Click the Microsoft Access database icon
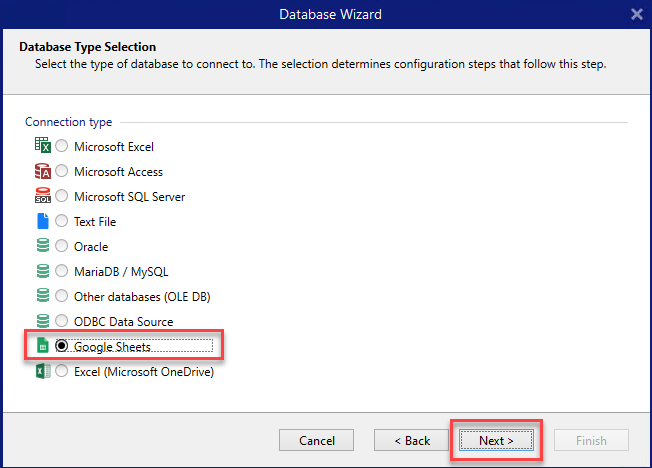Screen dimensions: 652x468 (x=42, y=171)
